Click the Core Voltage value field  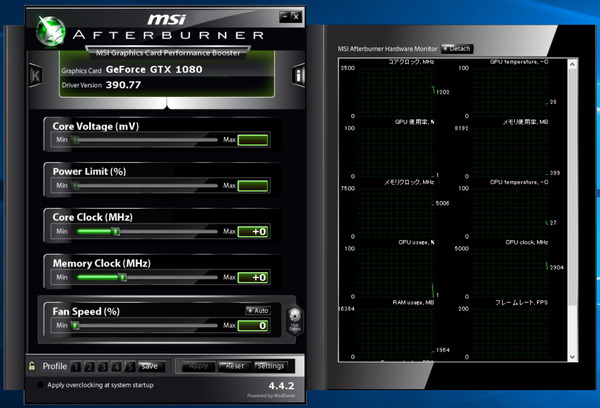click(253, 140)
